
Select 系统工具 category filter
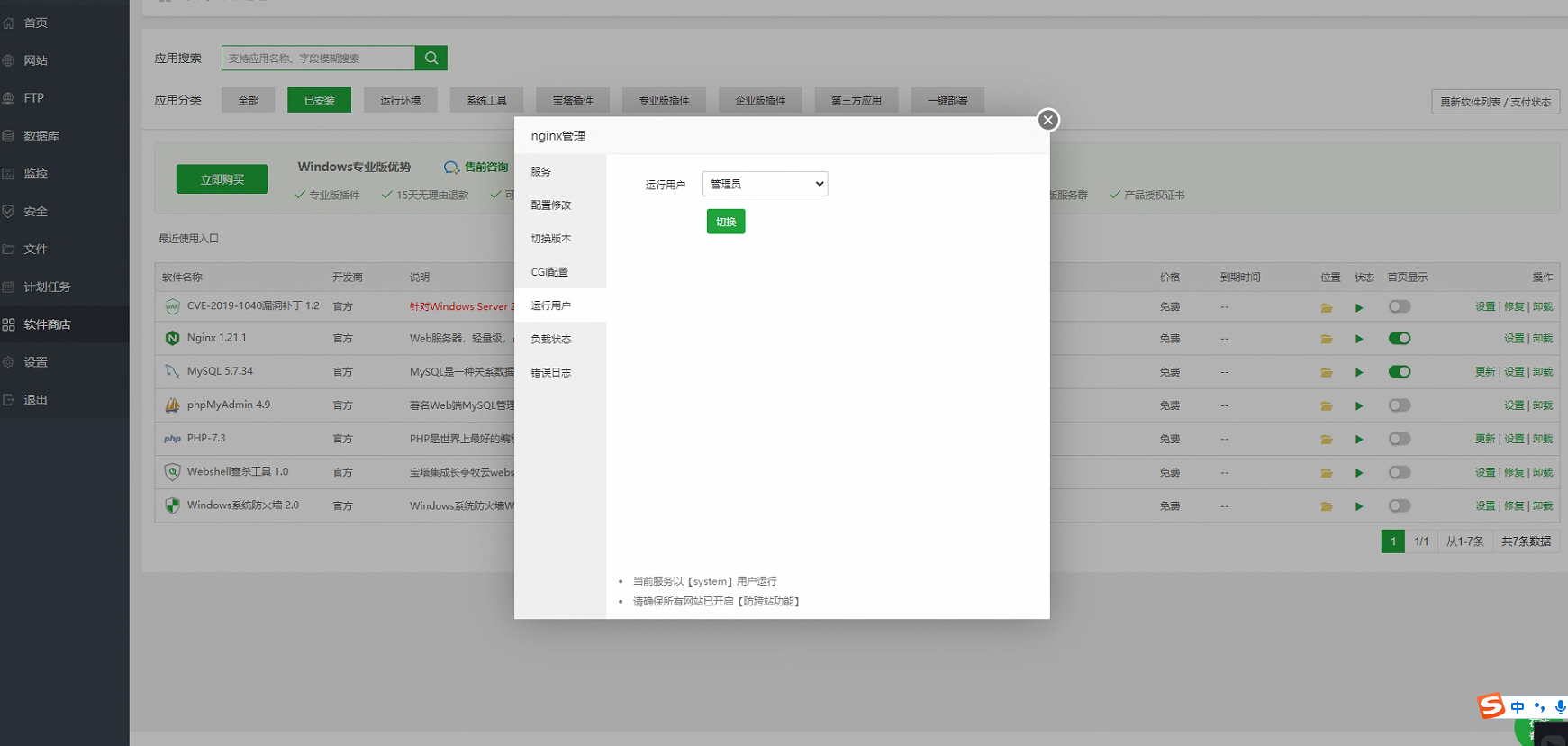coord(487,100)
